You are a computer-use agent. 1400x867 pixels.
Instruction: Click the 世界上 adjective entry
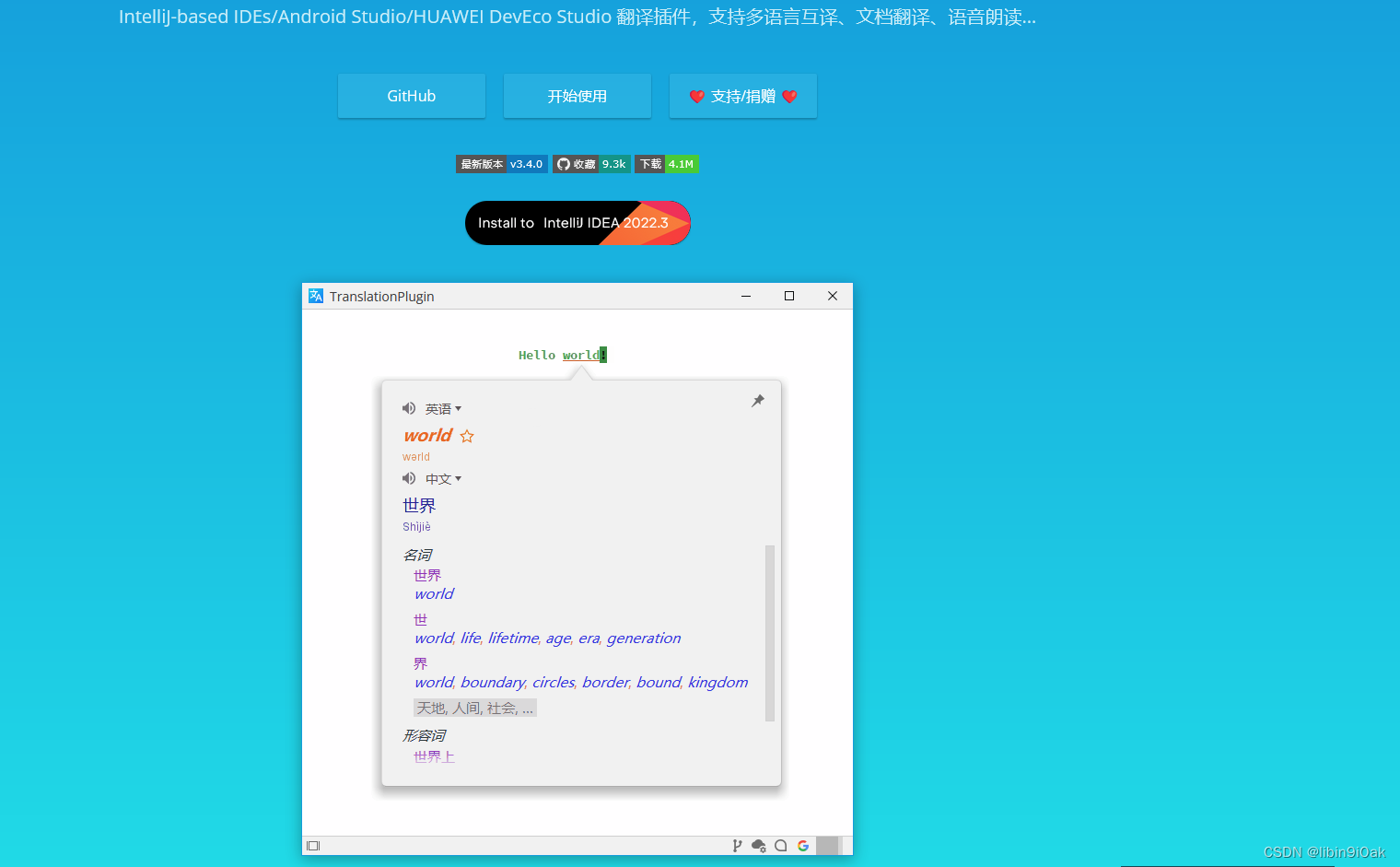tap(434, 756)
